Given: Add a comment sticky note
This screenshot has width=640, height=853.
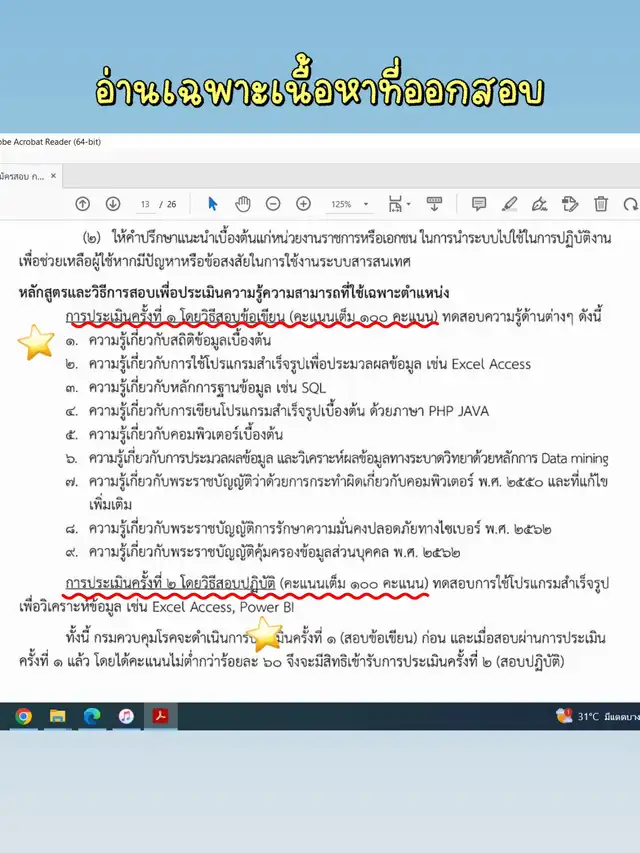Looking at the screenshot, I should click(479, 204).
